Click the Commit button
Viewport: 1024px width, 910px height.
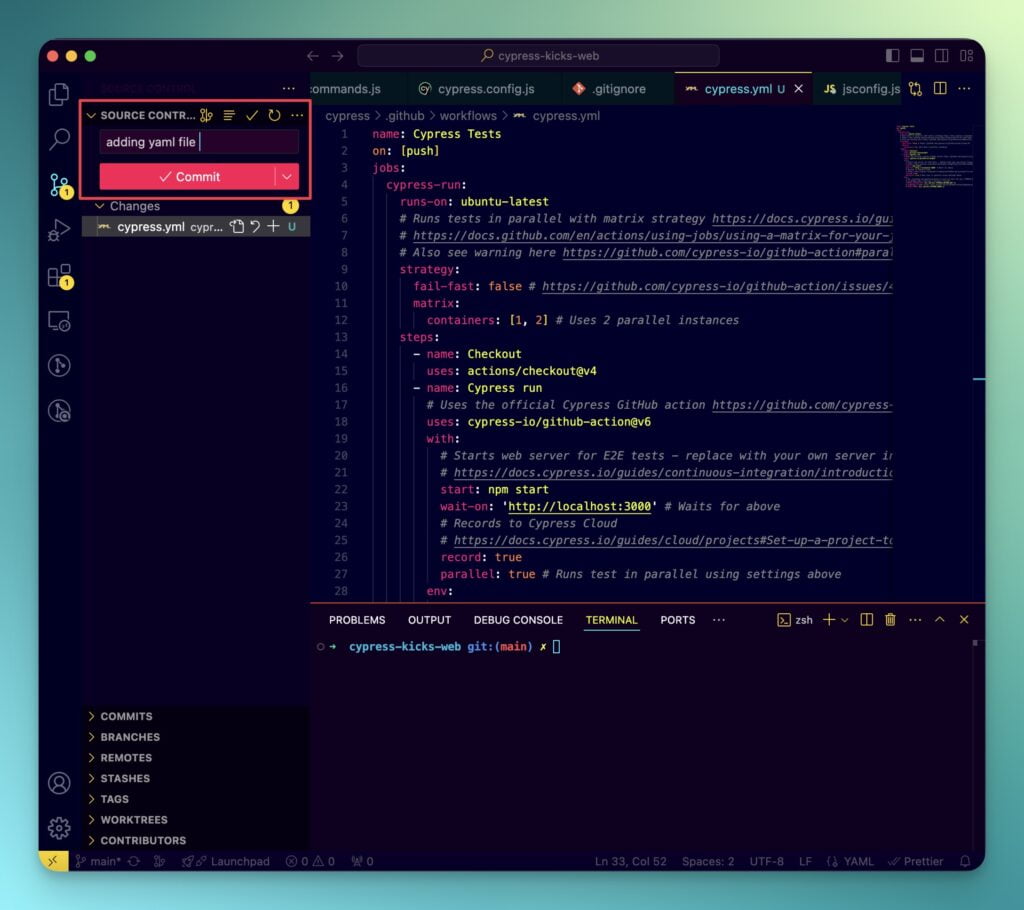(x=187, y=176)
